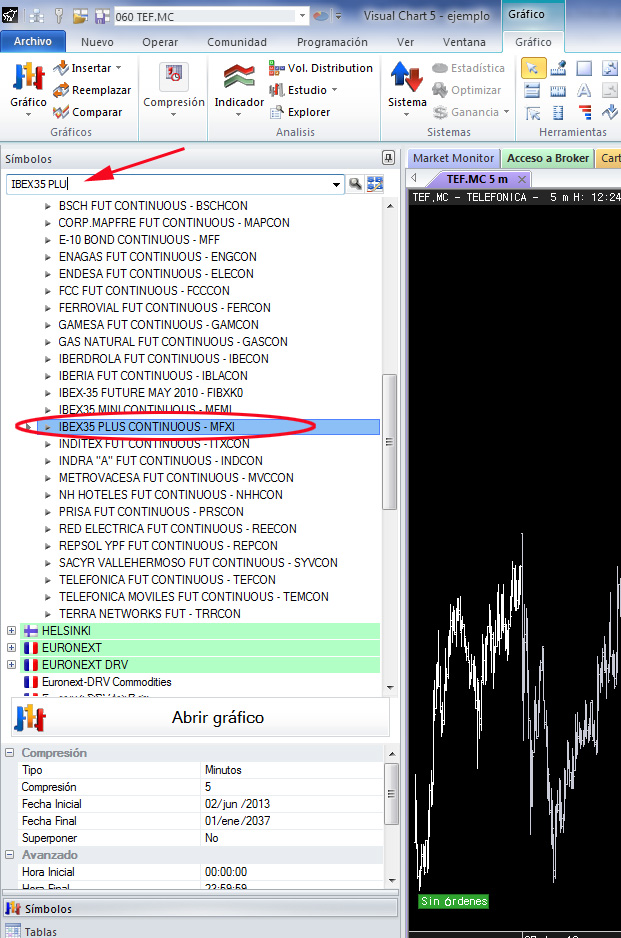The image size is (621, 938).
Task: Switch to the Comunidad ribbon tab
Action: (x=237, y=42)
